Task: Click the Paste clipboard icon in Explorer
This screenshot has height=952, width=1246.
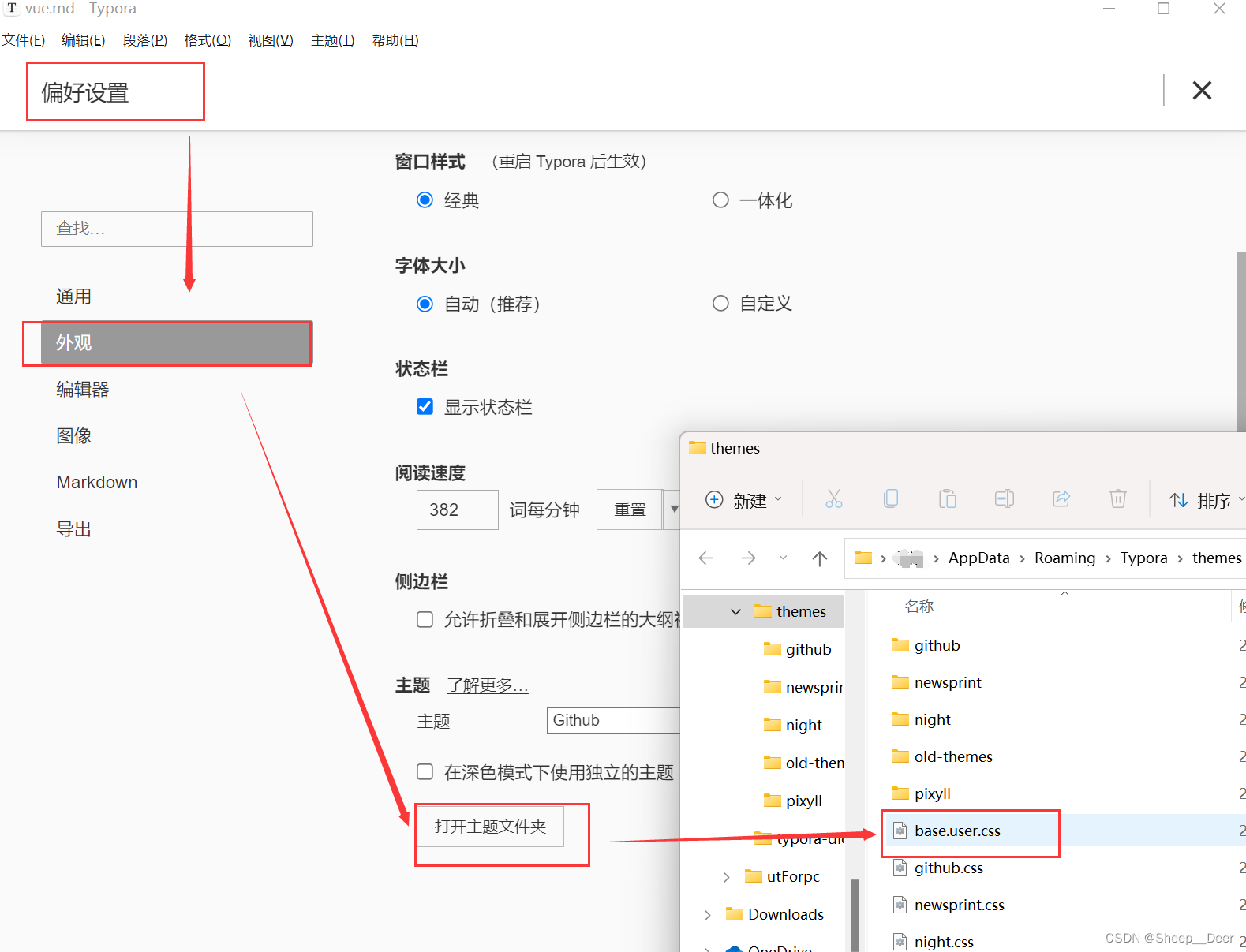Action: pos(948,498)
